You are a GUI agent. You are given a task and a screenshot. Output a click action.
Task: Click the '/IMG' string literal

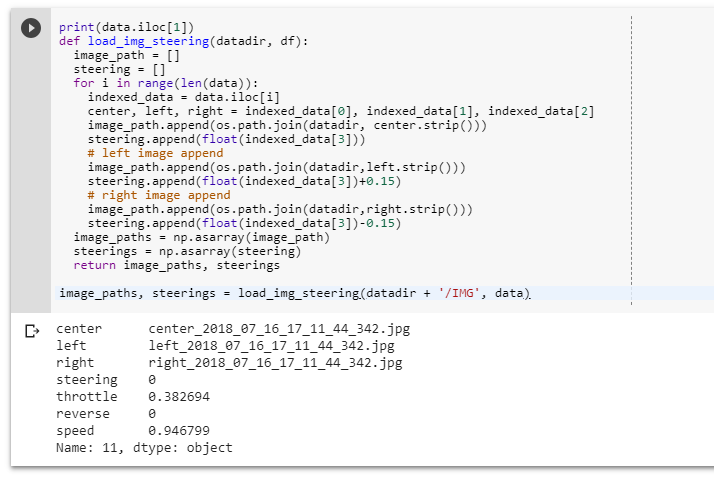pyautogui.click(x=459, y=293)
